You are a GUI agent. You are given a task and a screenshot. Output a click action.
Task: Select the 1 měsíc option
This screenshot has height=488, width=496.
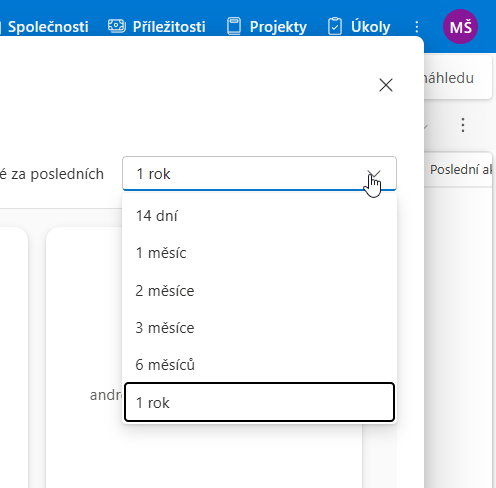[x=259, y=253]
